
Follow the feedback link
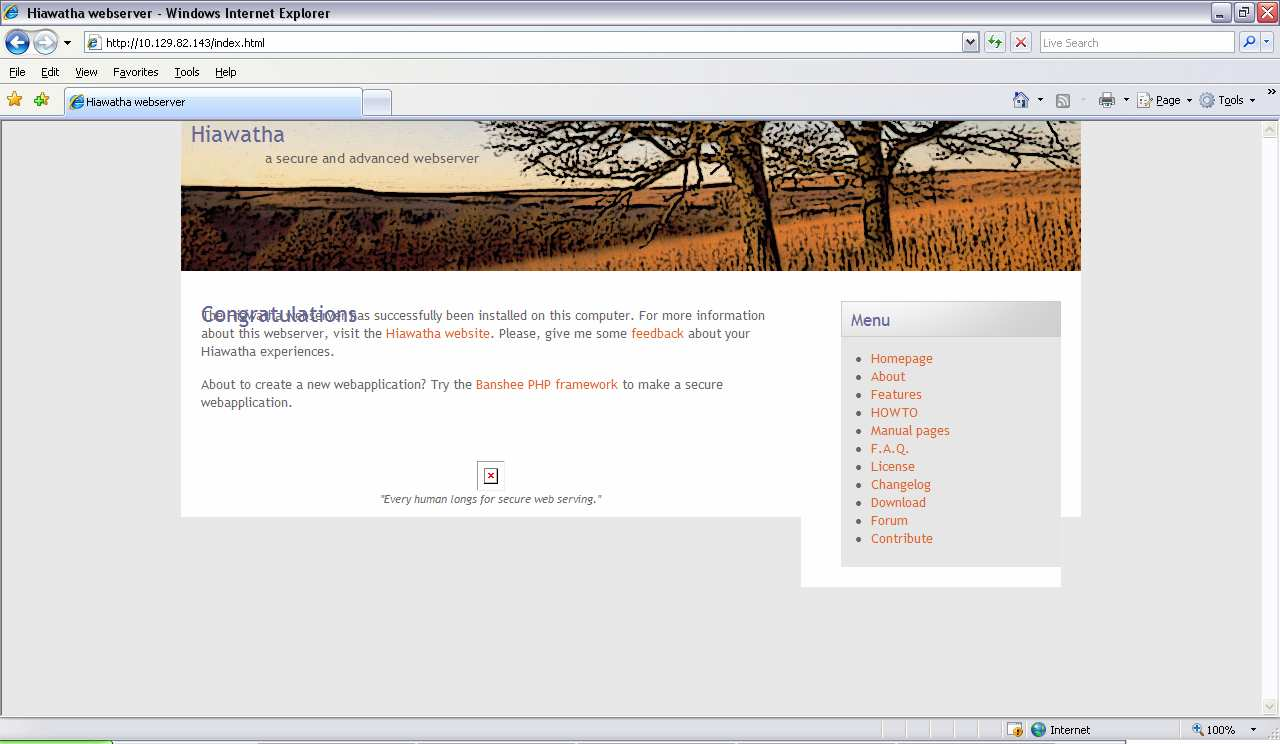[657, 334]
